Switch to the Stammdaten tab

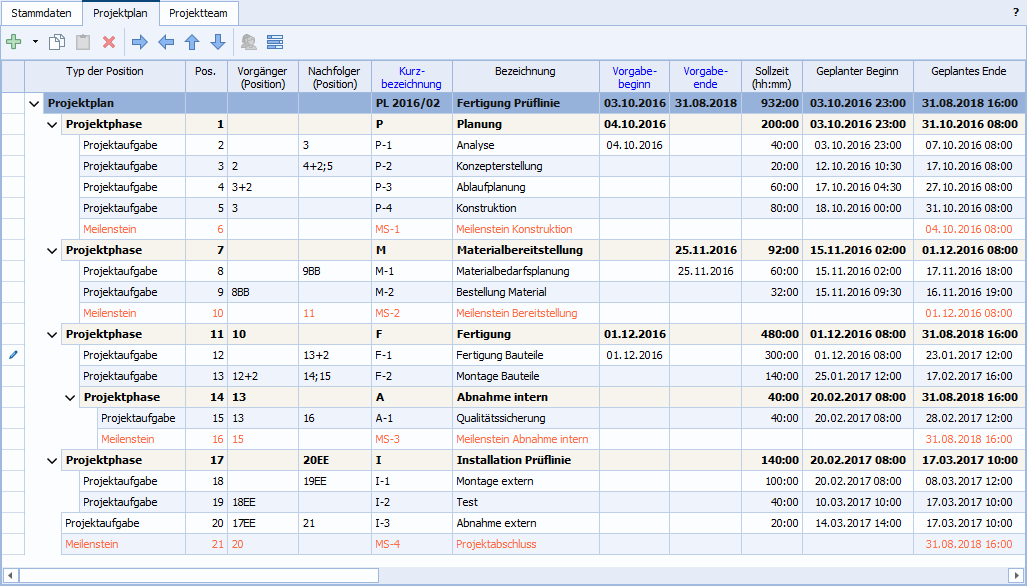[x=40, y=13]
